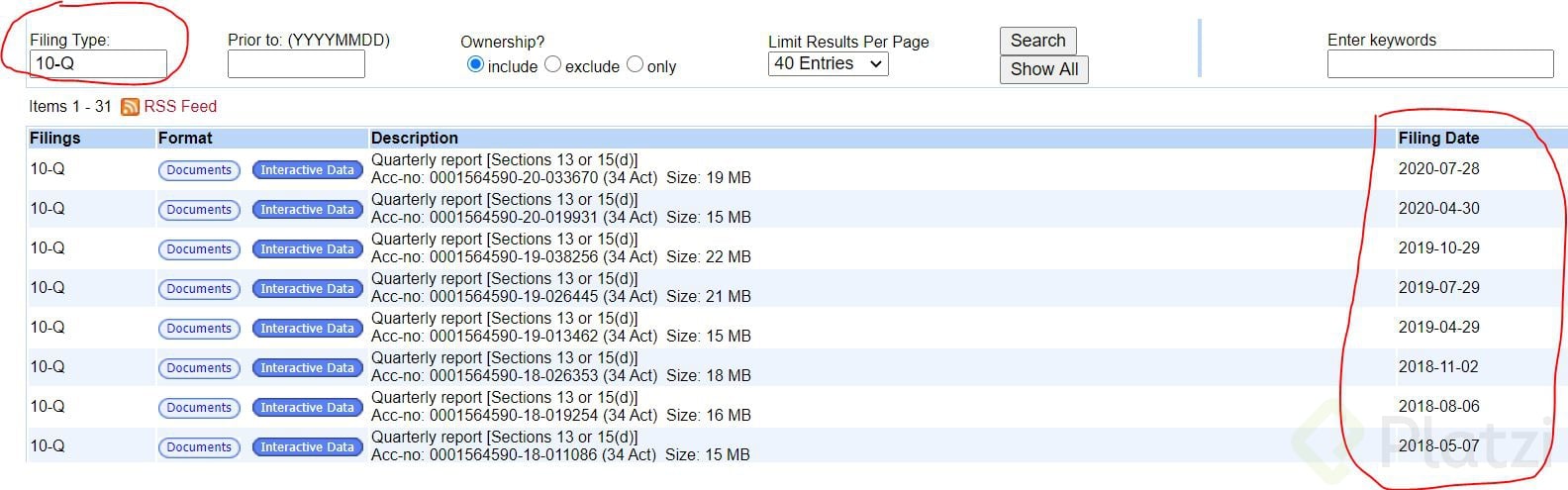1568x490 pixels.
Task: Click the date 2019-07-29
Action: (1438, 288)
